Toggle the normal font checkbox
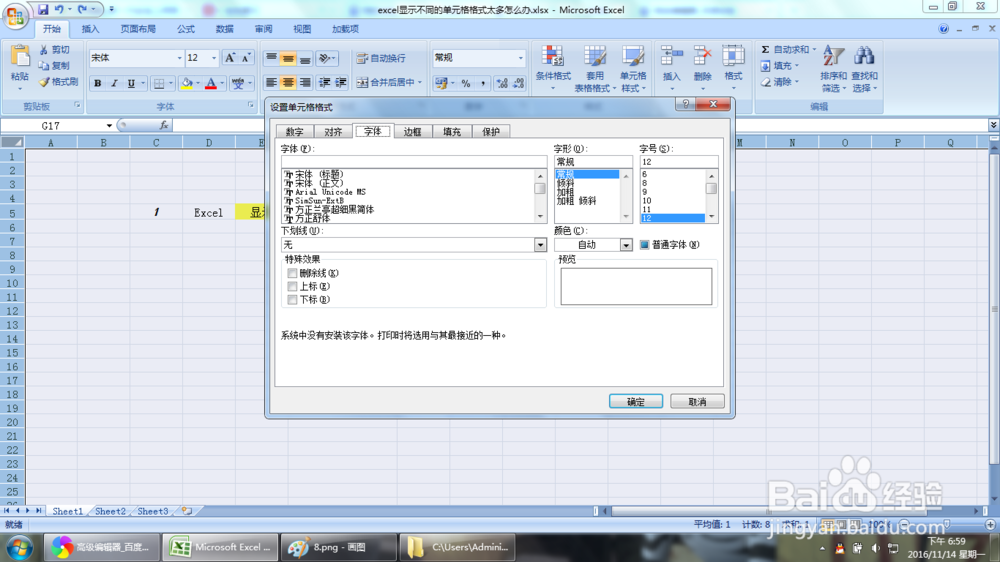 point(644,245)
